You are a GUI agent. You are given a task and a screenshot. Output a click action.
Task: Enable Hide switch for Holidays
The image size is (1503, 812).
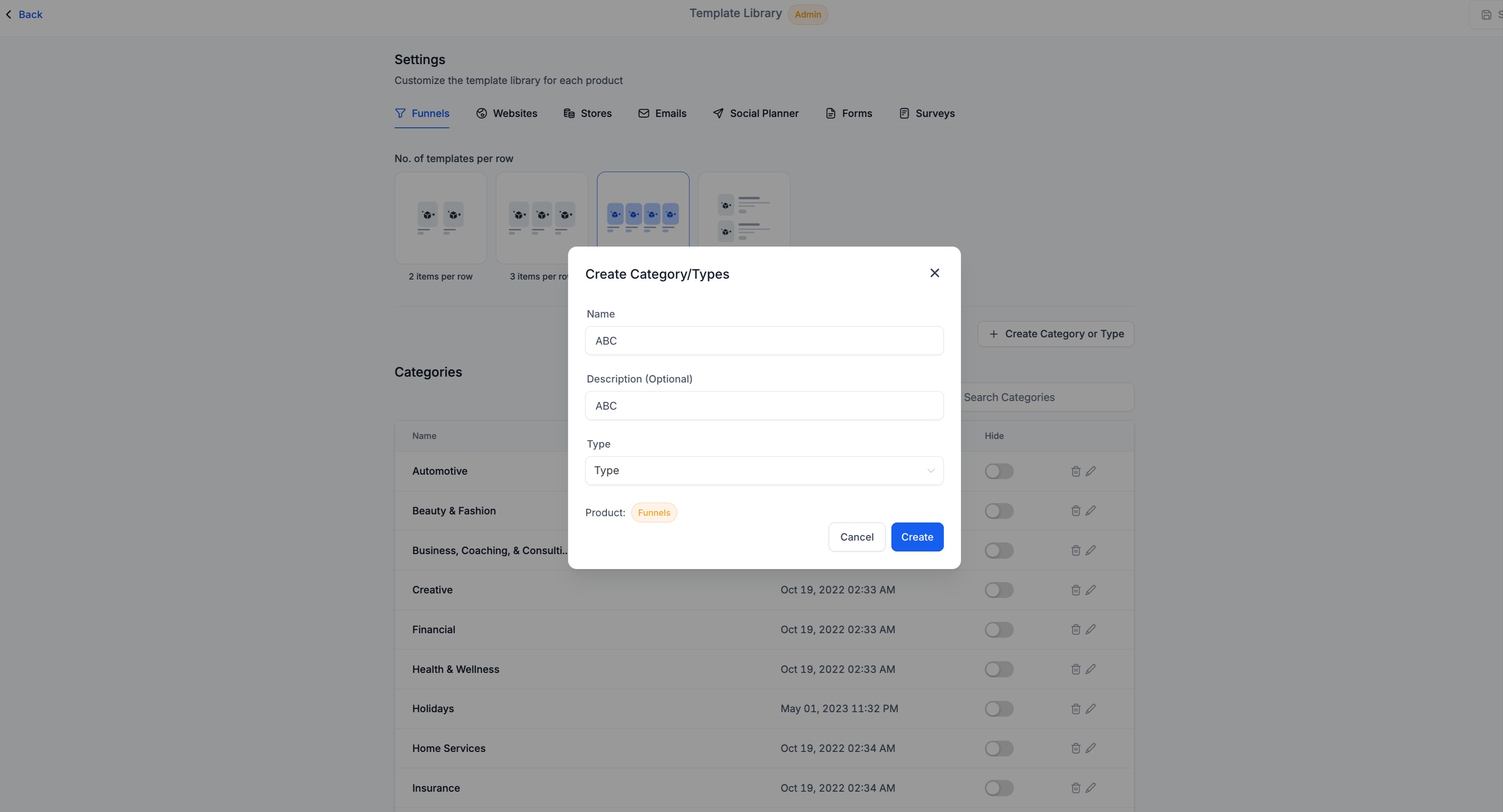pos(999,709)
